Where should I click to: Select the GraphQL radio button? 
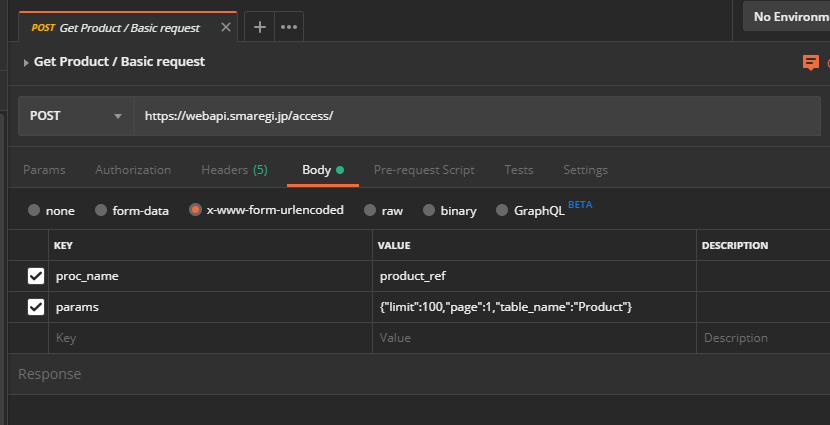[x=502, y=210]
